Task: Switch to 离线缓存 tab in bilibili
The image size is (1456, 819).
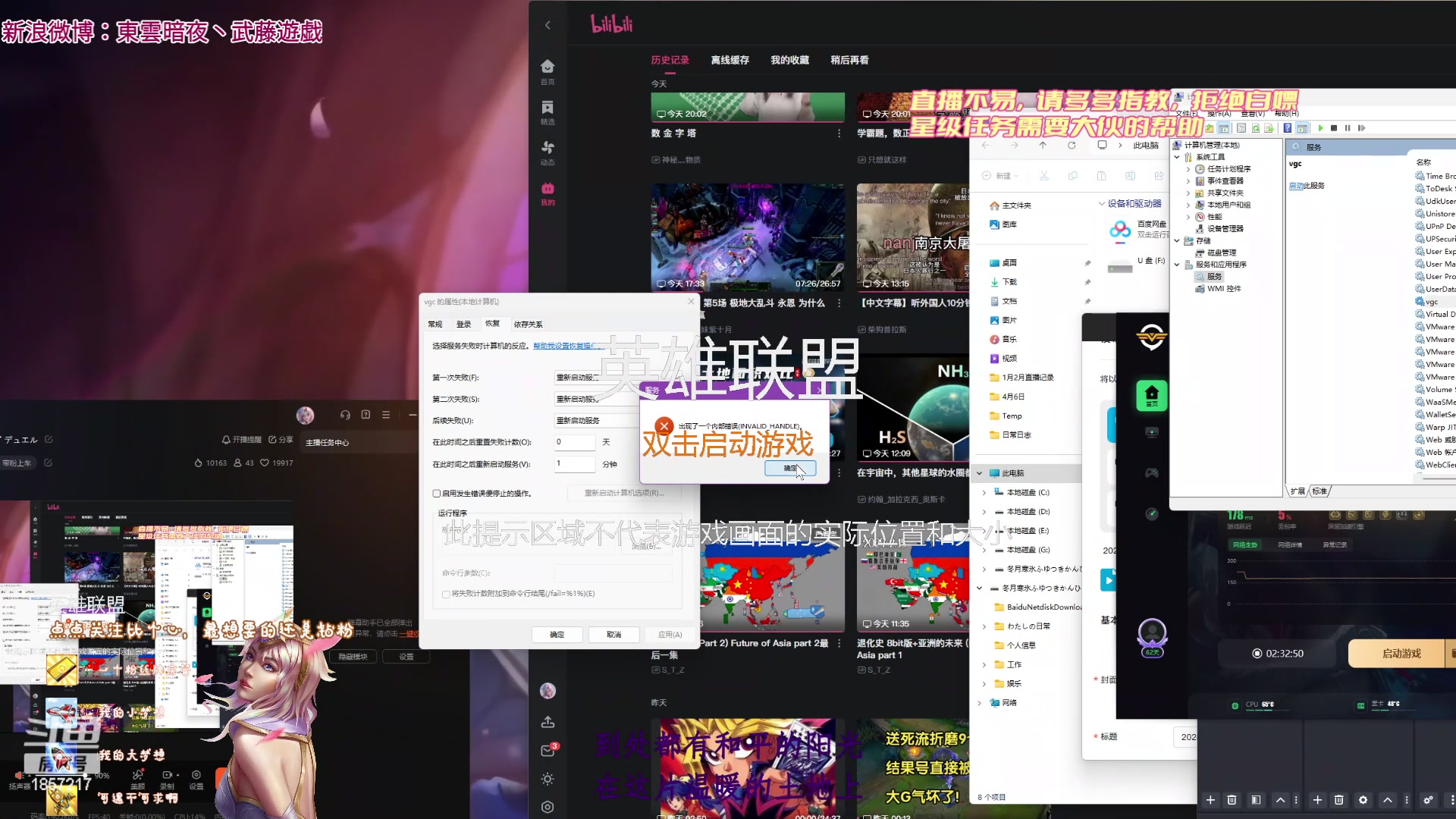Action: click(730, 60)
